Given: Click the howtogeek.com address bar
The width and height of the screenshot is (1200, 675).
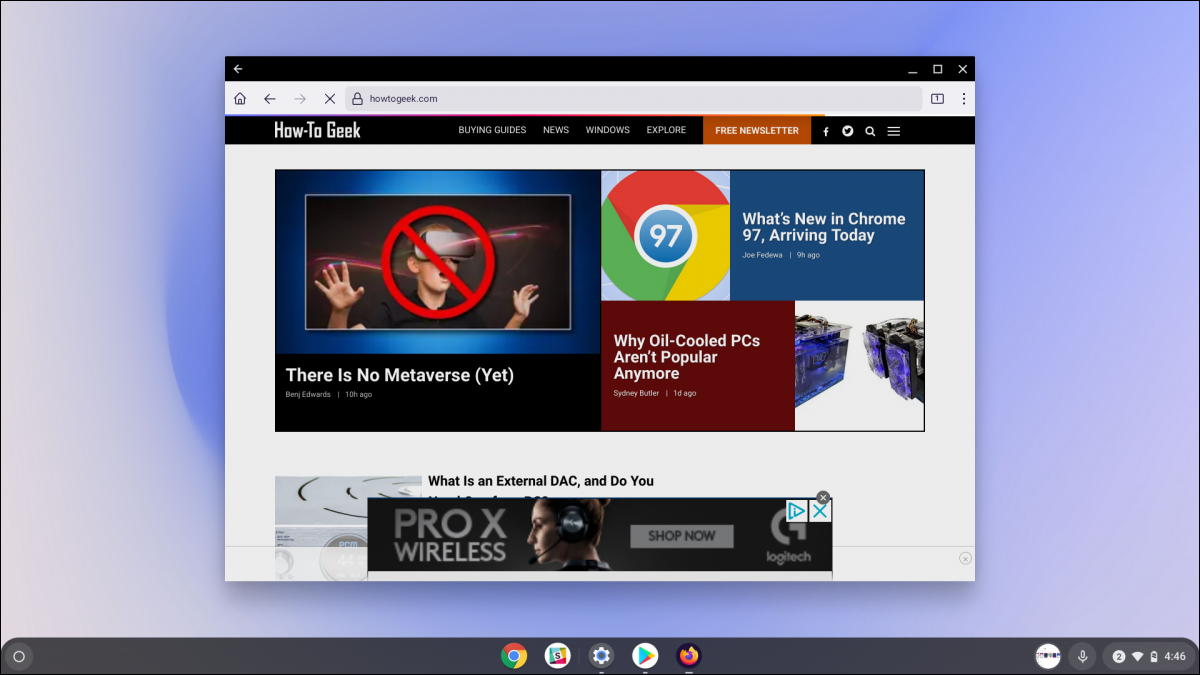Looking at the screenshot, I should tap(632, 99).
